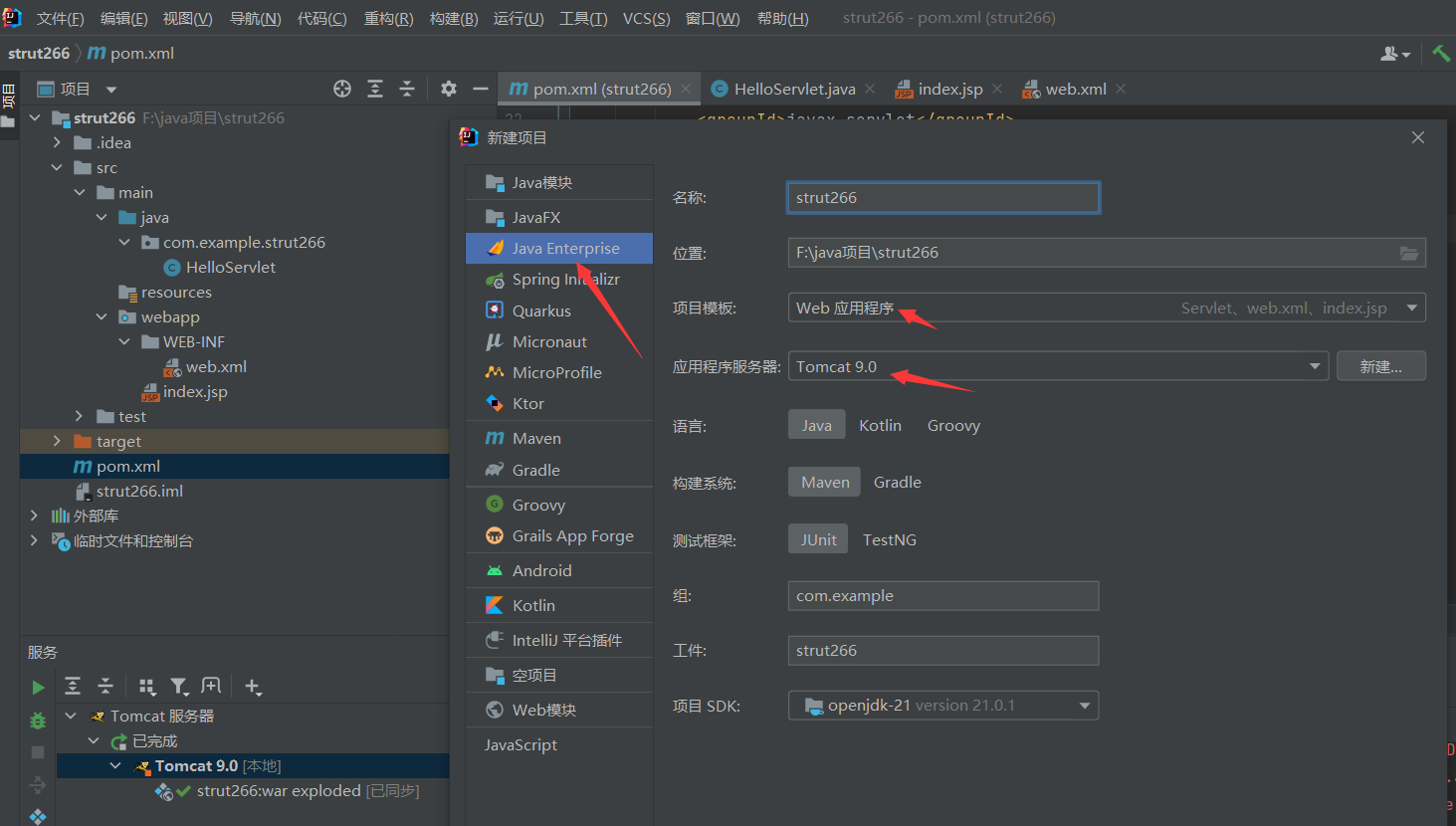Screen dimensions: 1456x826
Task: Click the open in new tab icon in services
Action: click(x=211, y=686)
